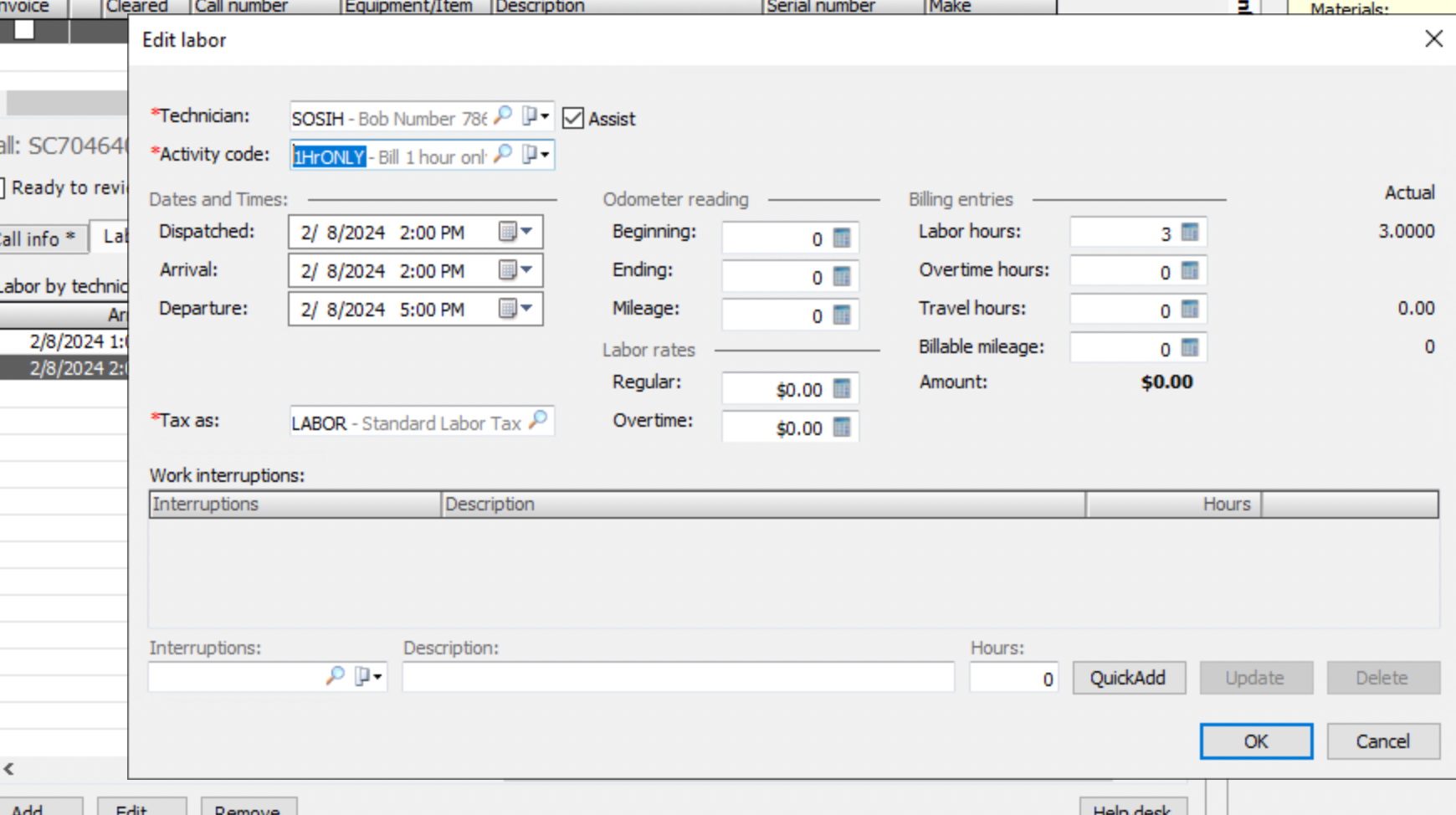Open the calculator for Ending odometer
This screenshot has height=815, width=1456.
pos(842,277)
